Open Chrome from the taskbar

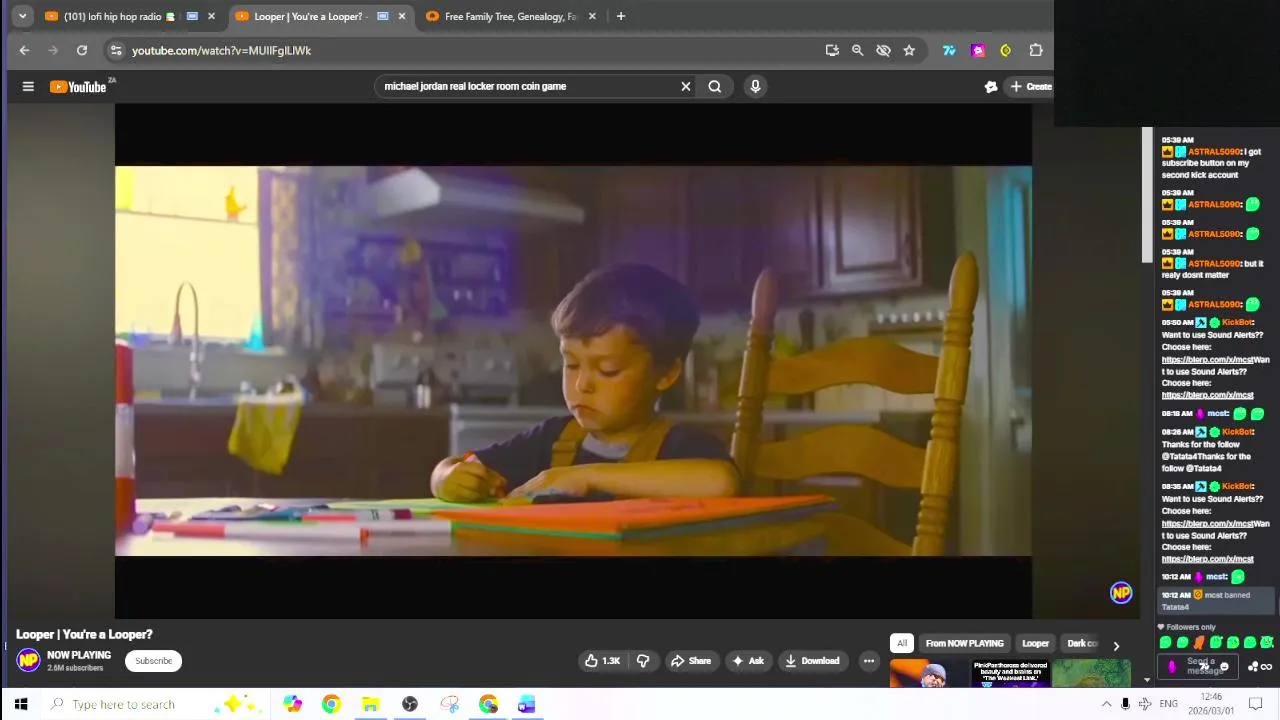(x=331, y=704)
